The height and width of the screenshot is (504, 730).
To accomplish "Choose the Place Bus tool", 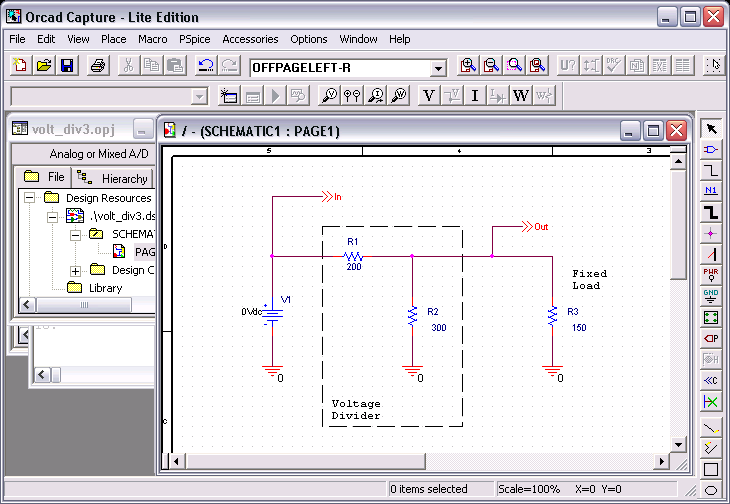I will 711,212.
